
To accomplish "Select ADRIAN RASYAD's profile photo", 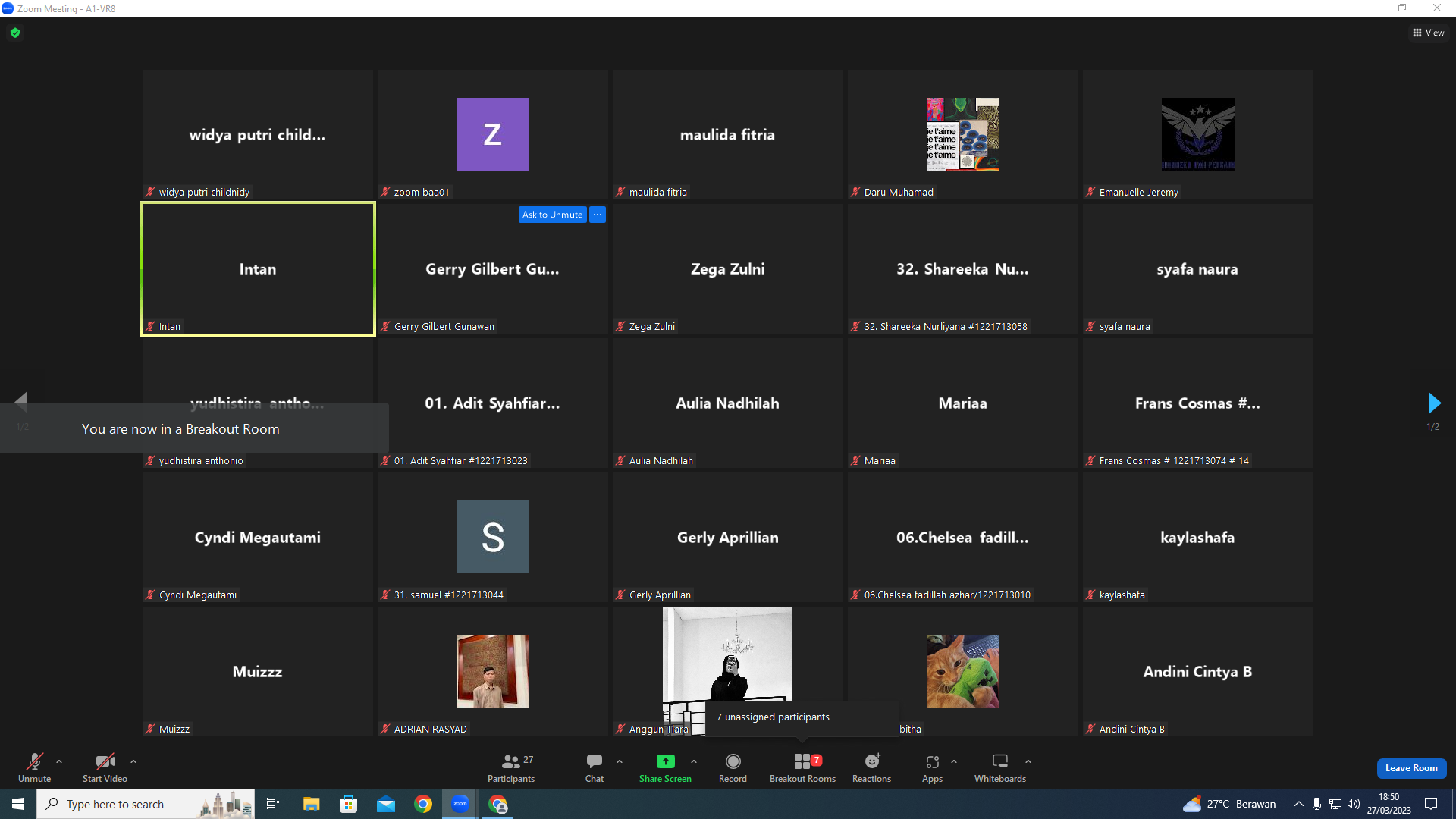I will pyautogui.click(x=493, y=671).
